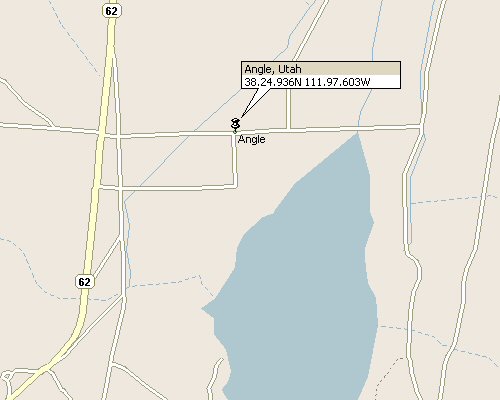Click the intersection where east-west road meets Highway 62
Viewport: 500px width, 400px height.
pos(102,135)
